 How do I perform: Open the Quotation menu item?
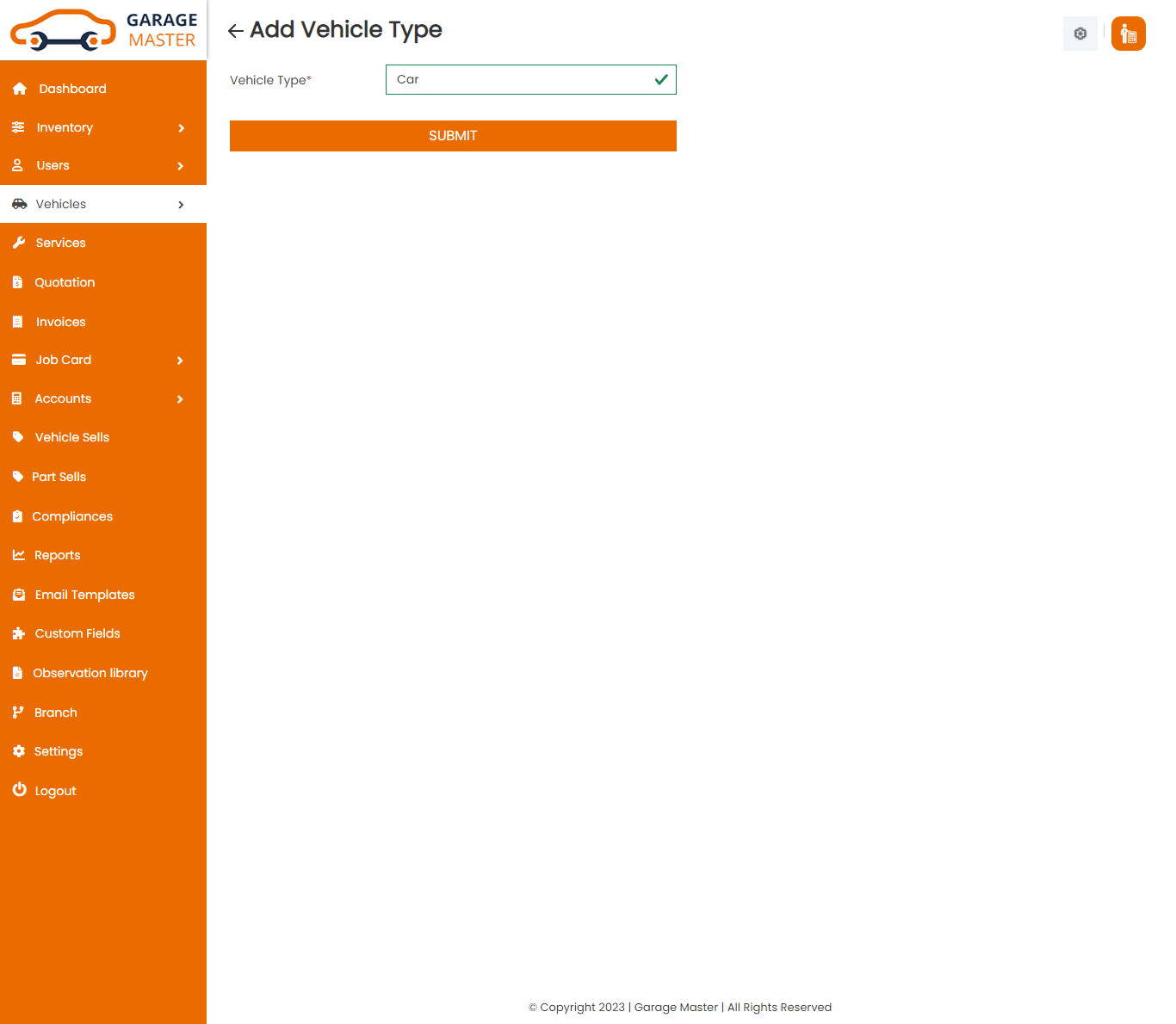[65, 282]
